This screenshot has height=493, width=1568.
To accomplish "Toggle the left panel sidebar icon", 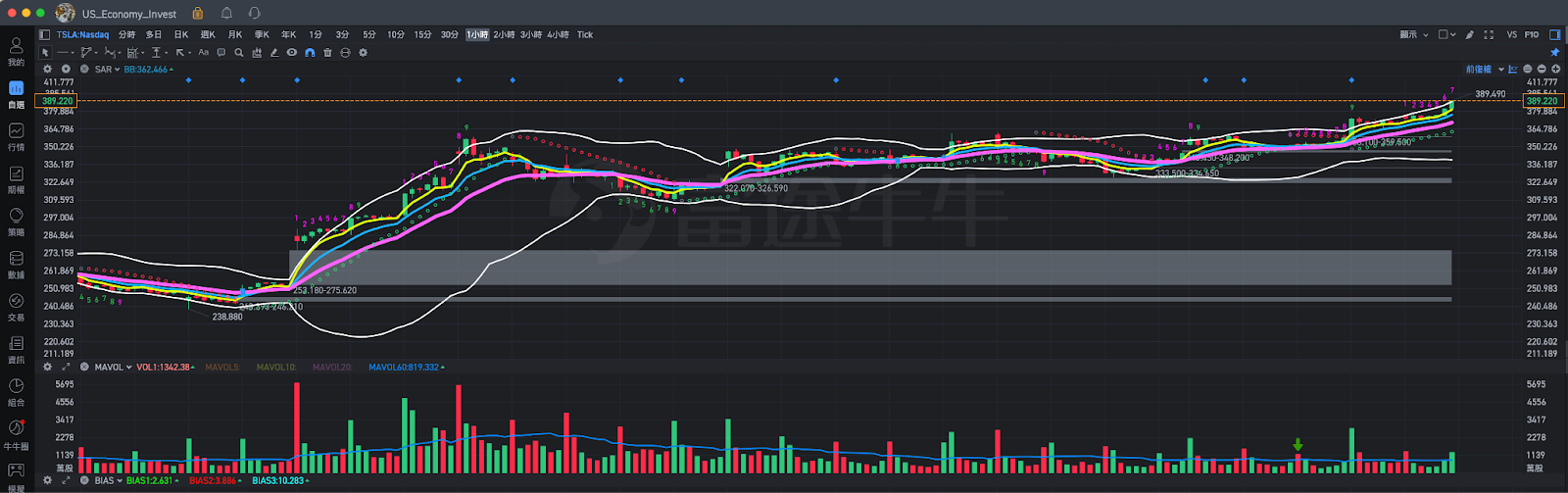I will (x=44, y=34).
